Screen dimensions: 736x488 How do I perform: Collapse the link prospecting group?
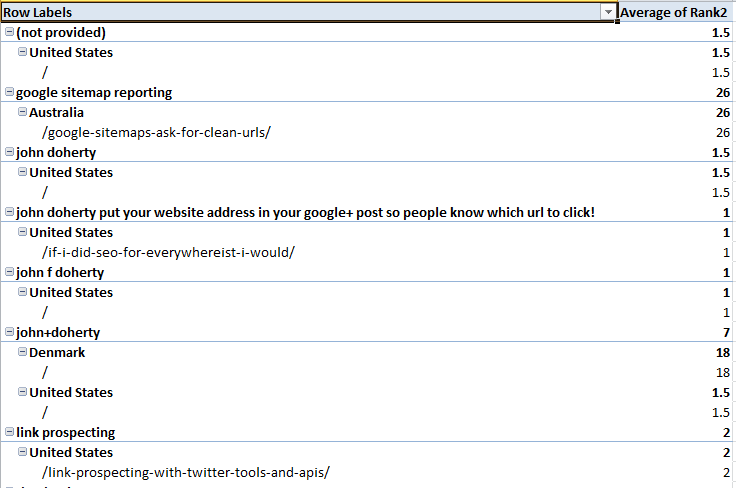coord(10,432)
